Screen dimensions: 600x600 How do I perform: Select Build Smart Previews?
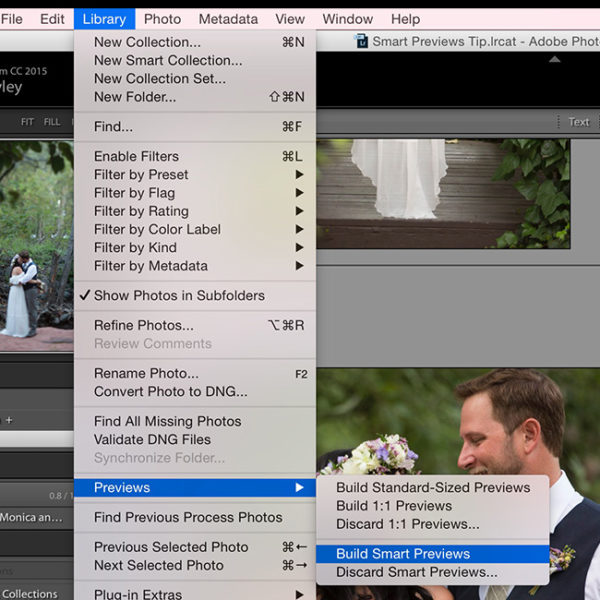(402, 554)
